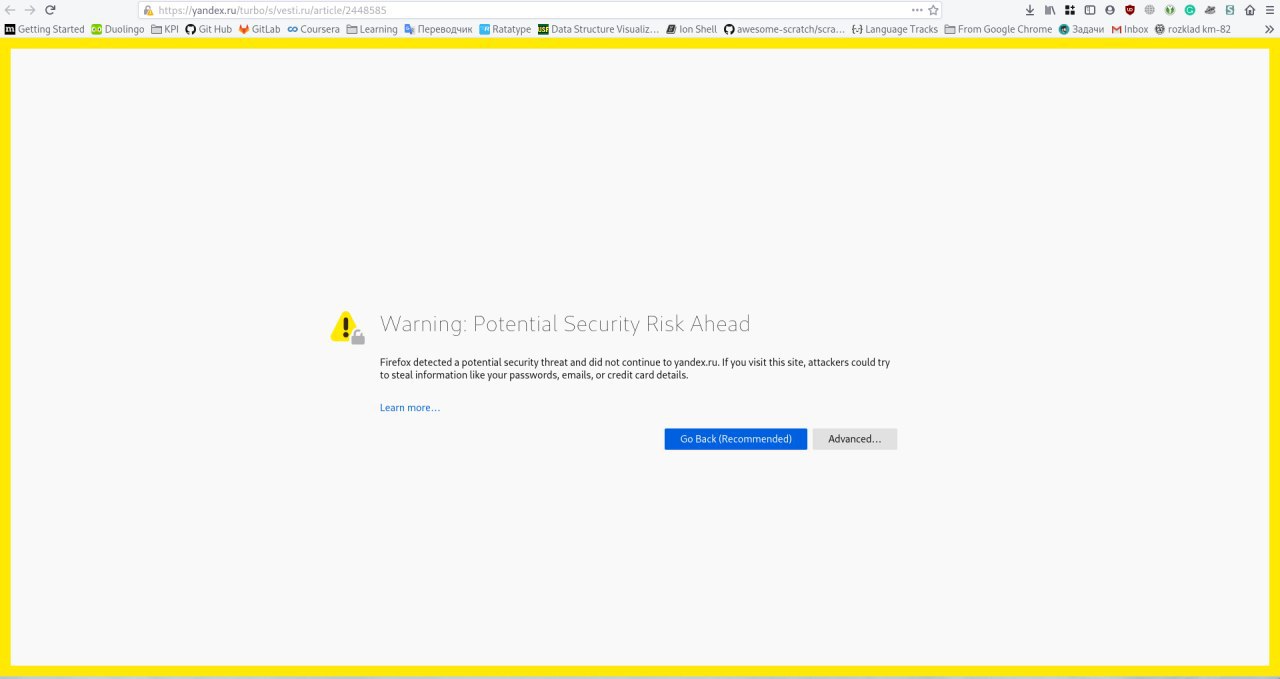The image size is (1280, 679).
Task: Open Data Structure Visualization bookmark
Action: [x=599, y=29]
